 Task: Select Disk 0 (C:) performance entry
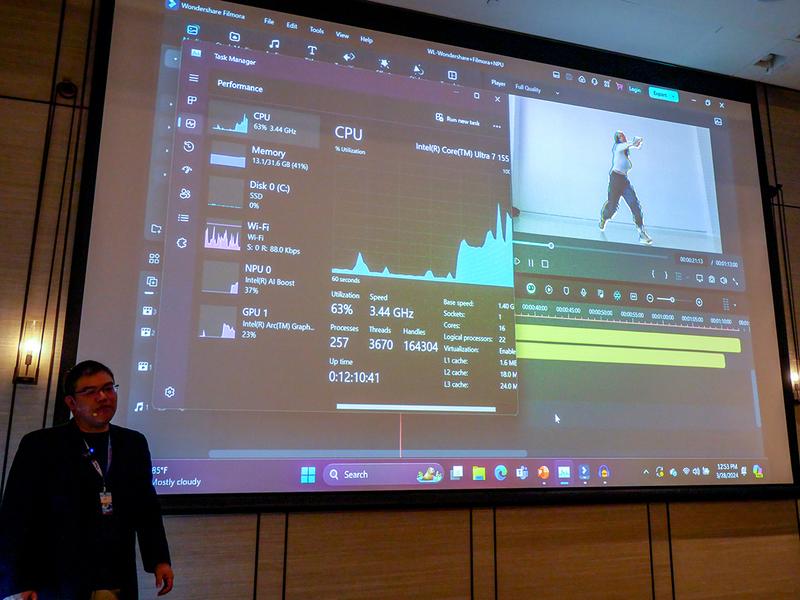pyautogui.click(x=259, y=194)
